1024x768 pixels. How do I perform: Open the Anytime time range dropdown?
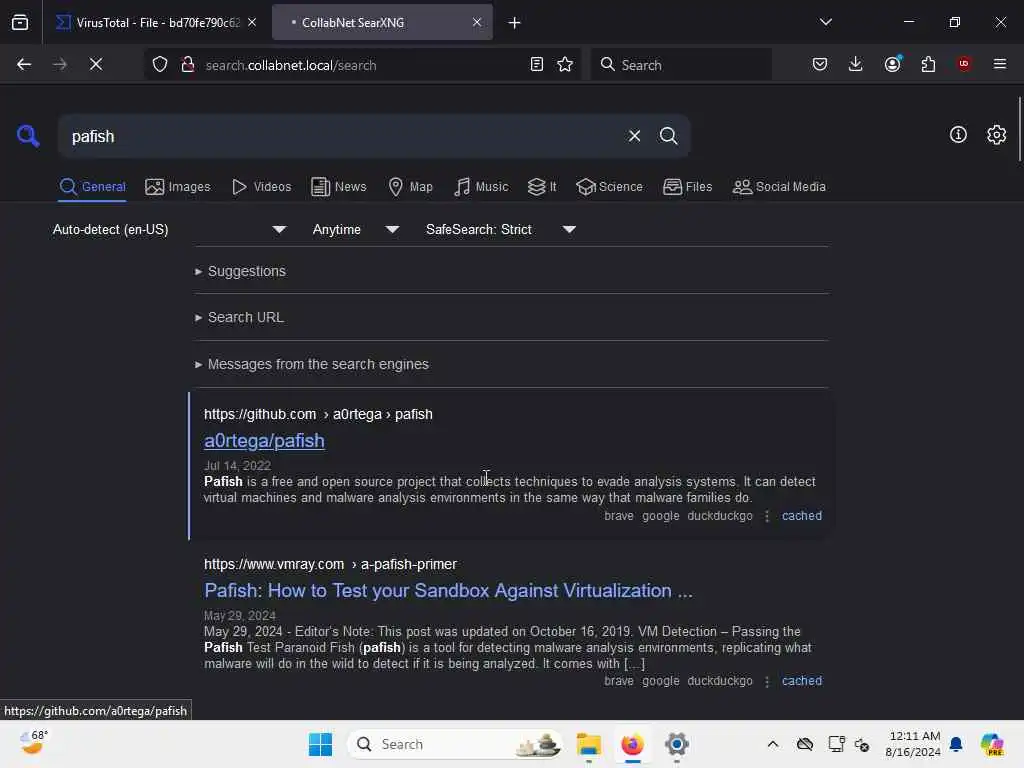tap(355, 229)
